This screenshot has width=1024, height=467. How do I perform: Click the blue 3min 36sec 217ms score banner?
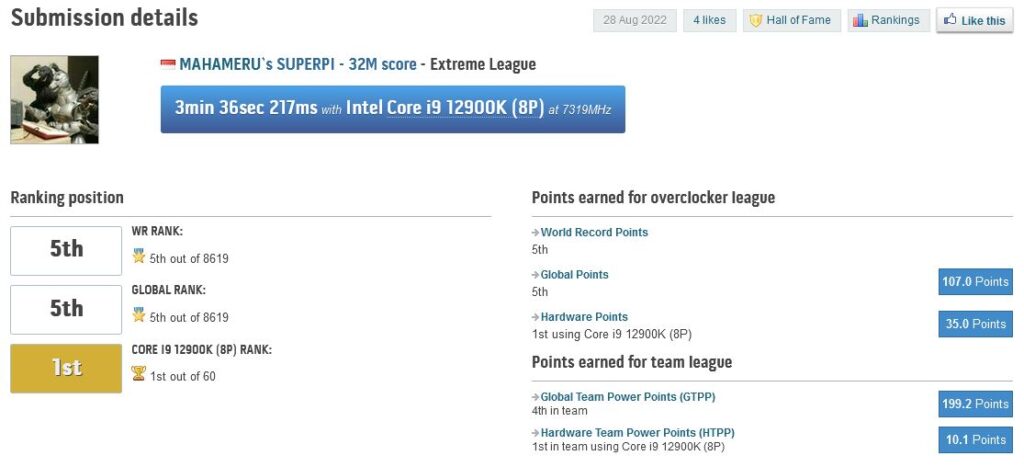(392, 109)
